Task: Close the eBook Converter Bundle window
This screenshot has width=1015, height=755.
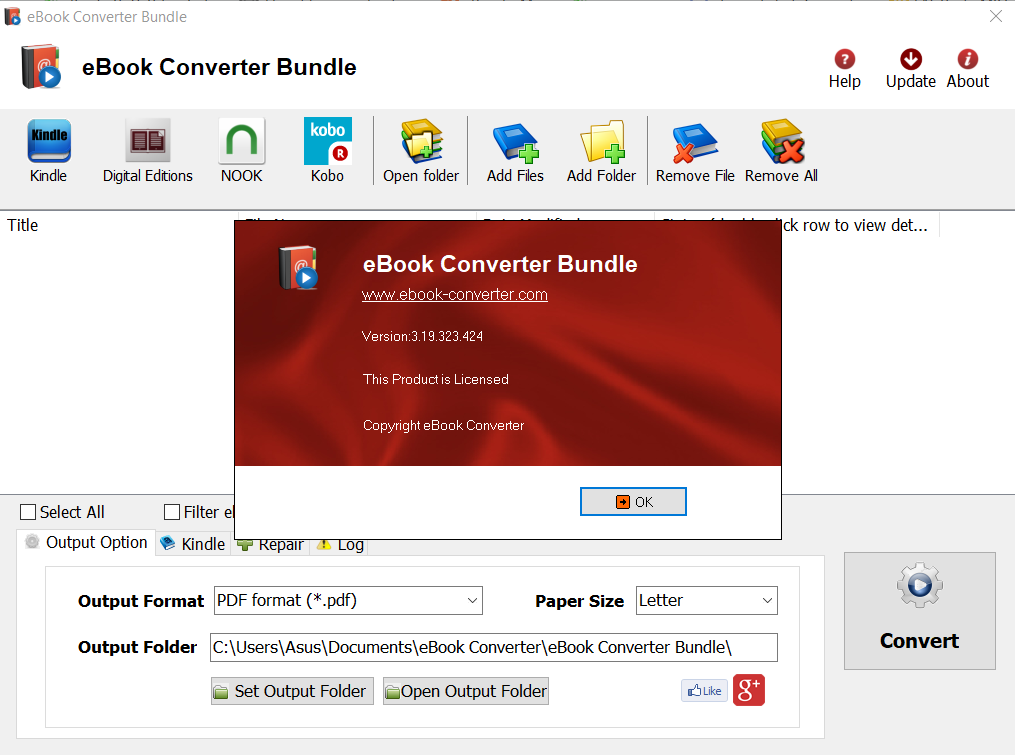Action: [996, 16]
